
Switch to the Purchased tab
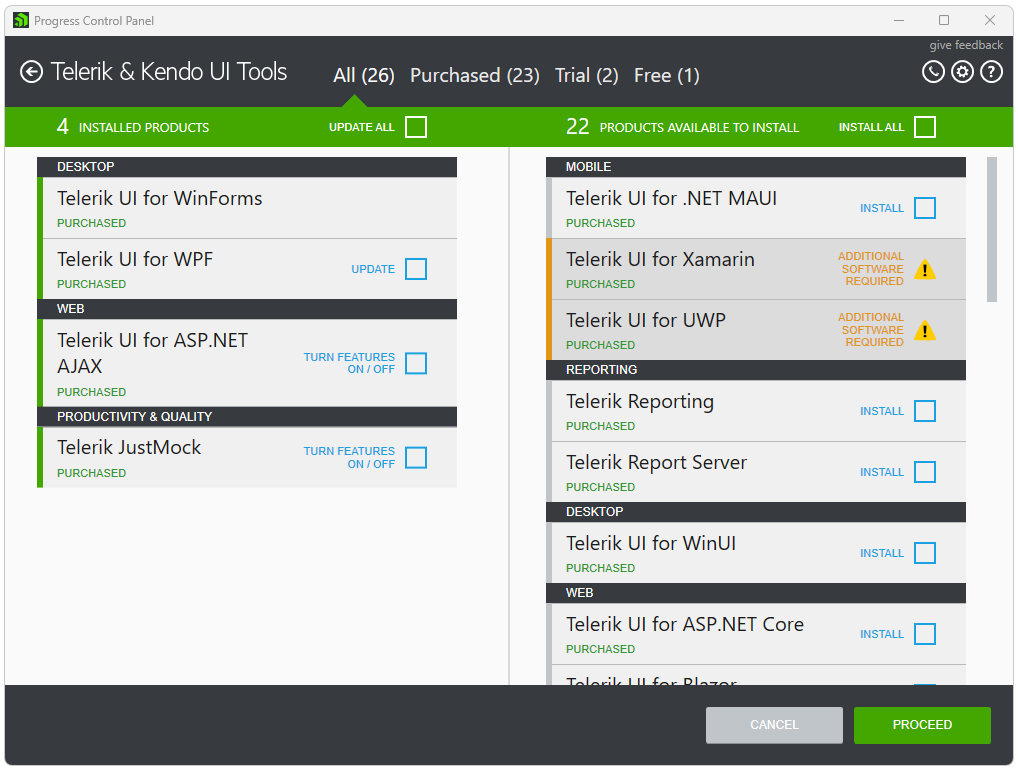(x=475, y=75)
